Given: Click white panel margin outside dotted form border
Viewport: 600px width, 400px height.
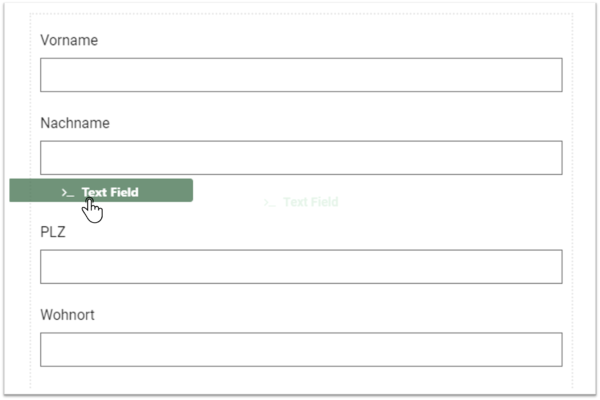Looking at the screenshot, I should [x=584, y=199].
